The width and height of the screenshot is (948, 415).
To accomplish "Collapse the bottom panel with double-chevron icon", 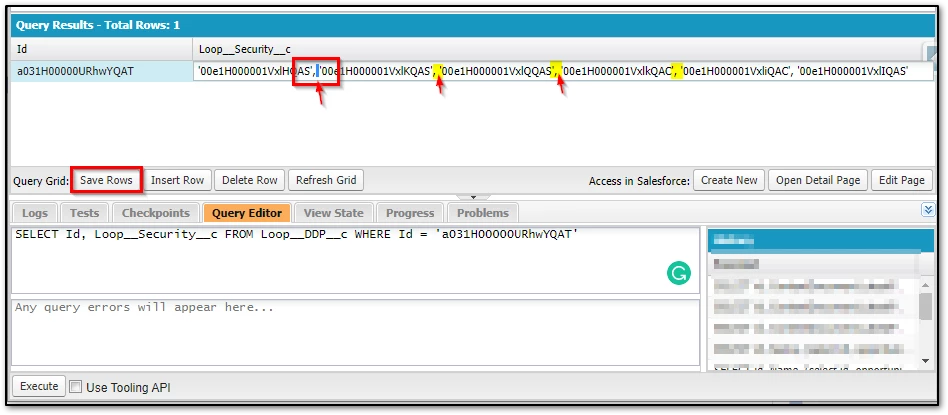I will tap(927, 209).
